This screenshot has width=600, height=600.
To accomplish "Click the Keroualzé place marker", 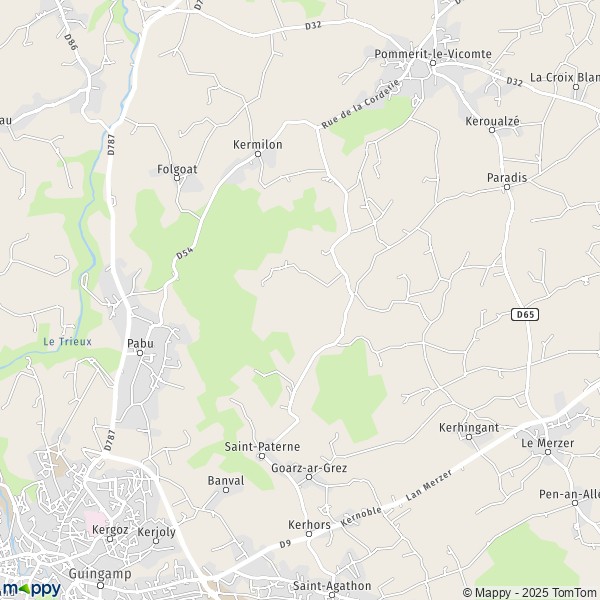I will [x=492, y=130].
